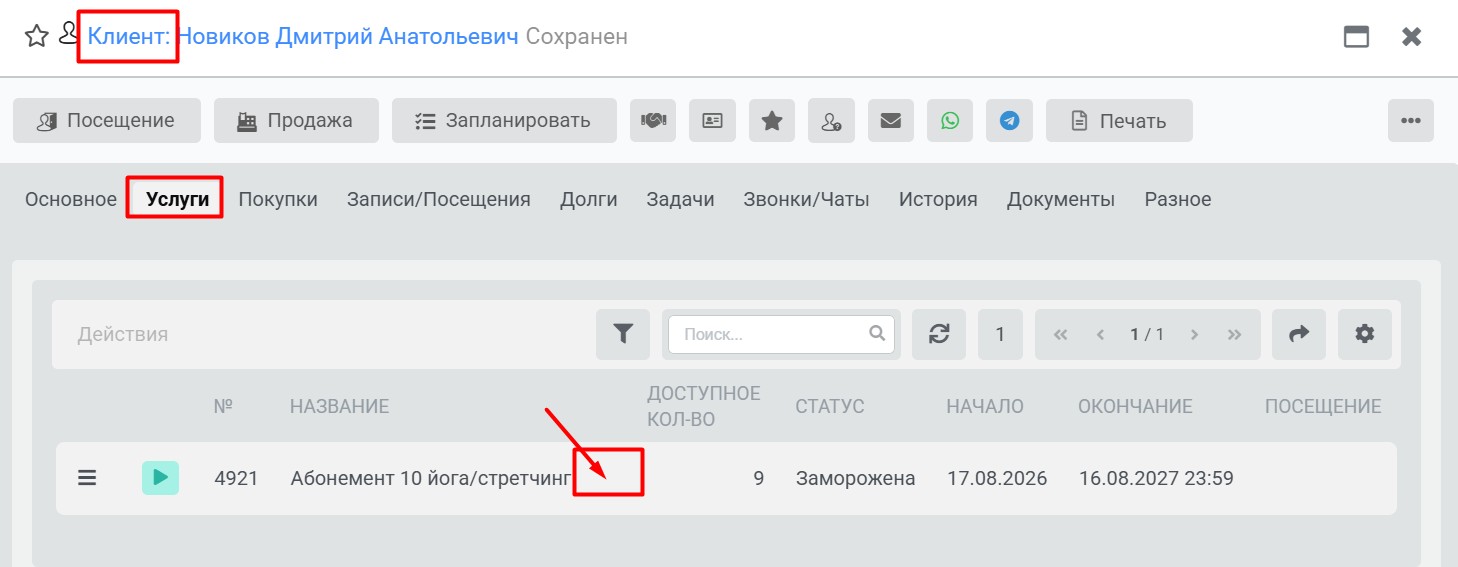Switch to the Основное tab

71,199
